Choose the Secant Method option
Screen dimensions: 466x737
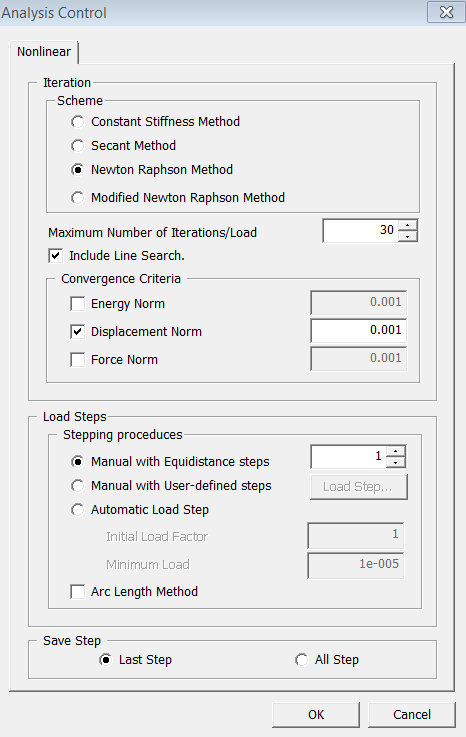78,146
